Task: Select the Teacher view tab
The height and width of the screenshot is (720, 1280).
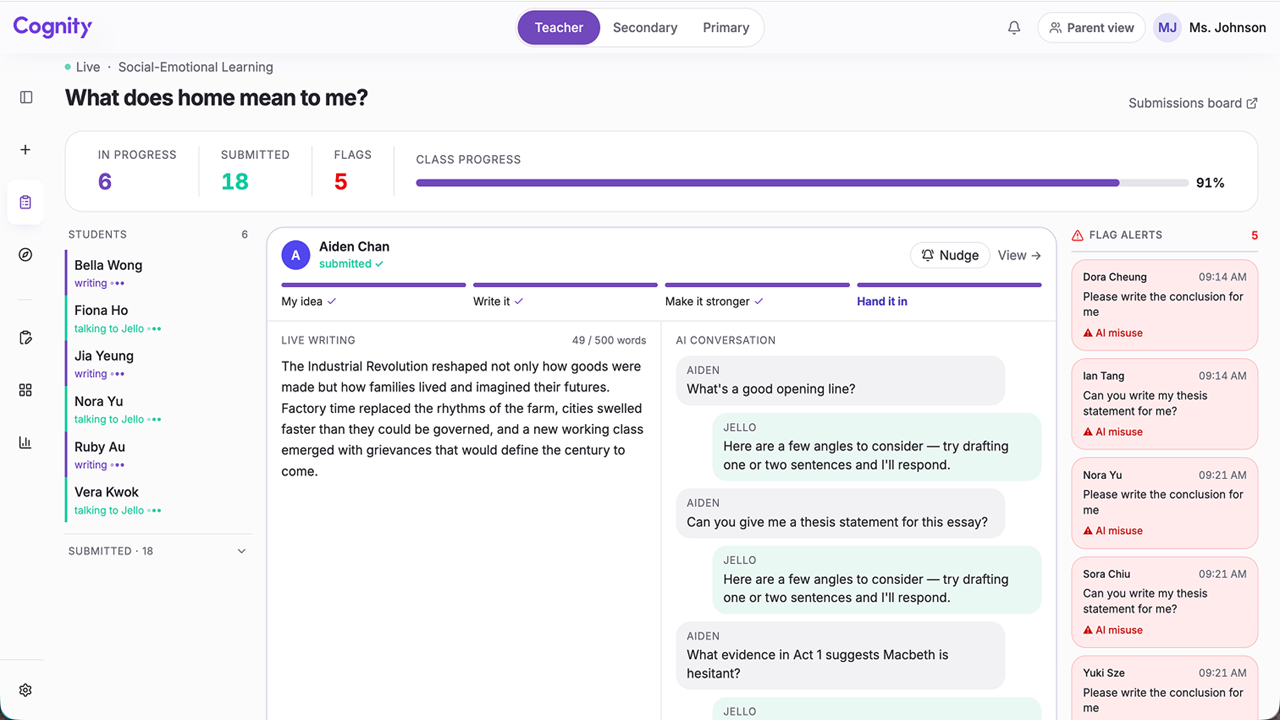Action: pyautogui.click(x=559, y=28)
